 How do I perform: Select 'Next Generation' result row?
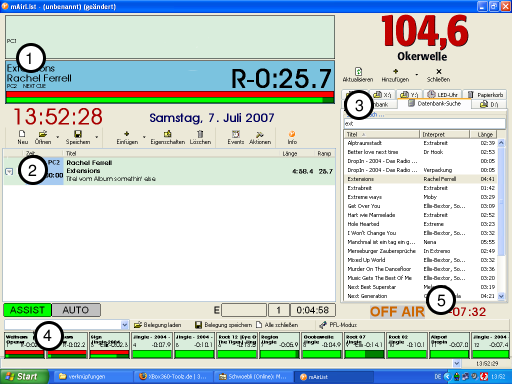(x=421, y=296)
